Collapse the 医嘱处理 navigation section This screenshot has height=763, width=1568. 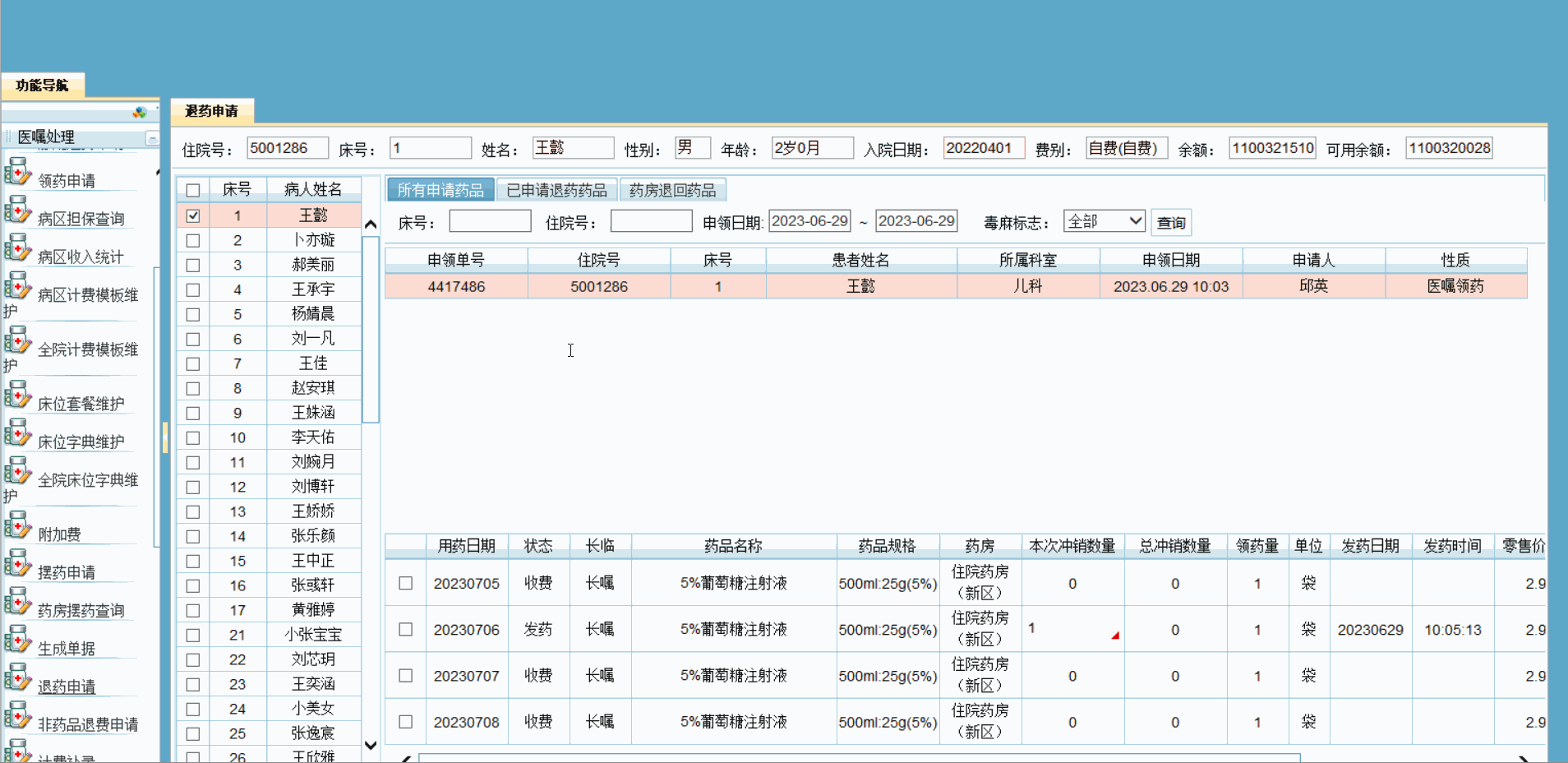click(152, 137)
